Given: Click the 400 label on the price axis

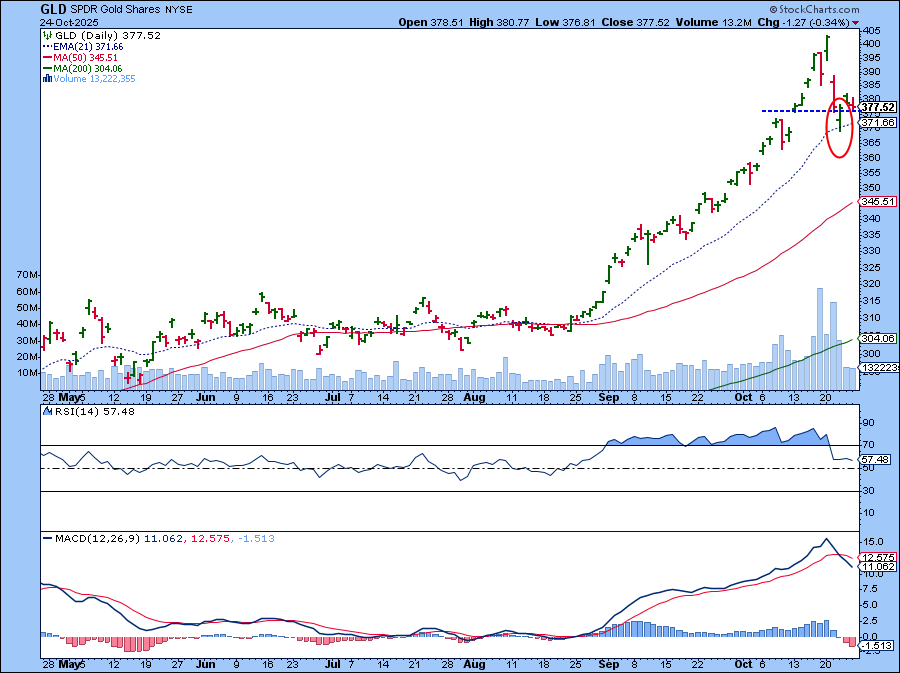Looking at the screenshot, I should click(x=871, y=44).
